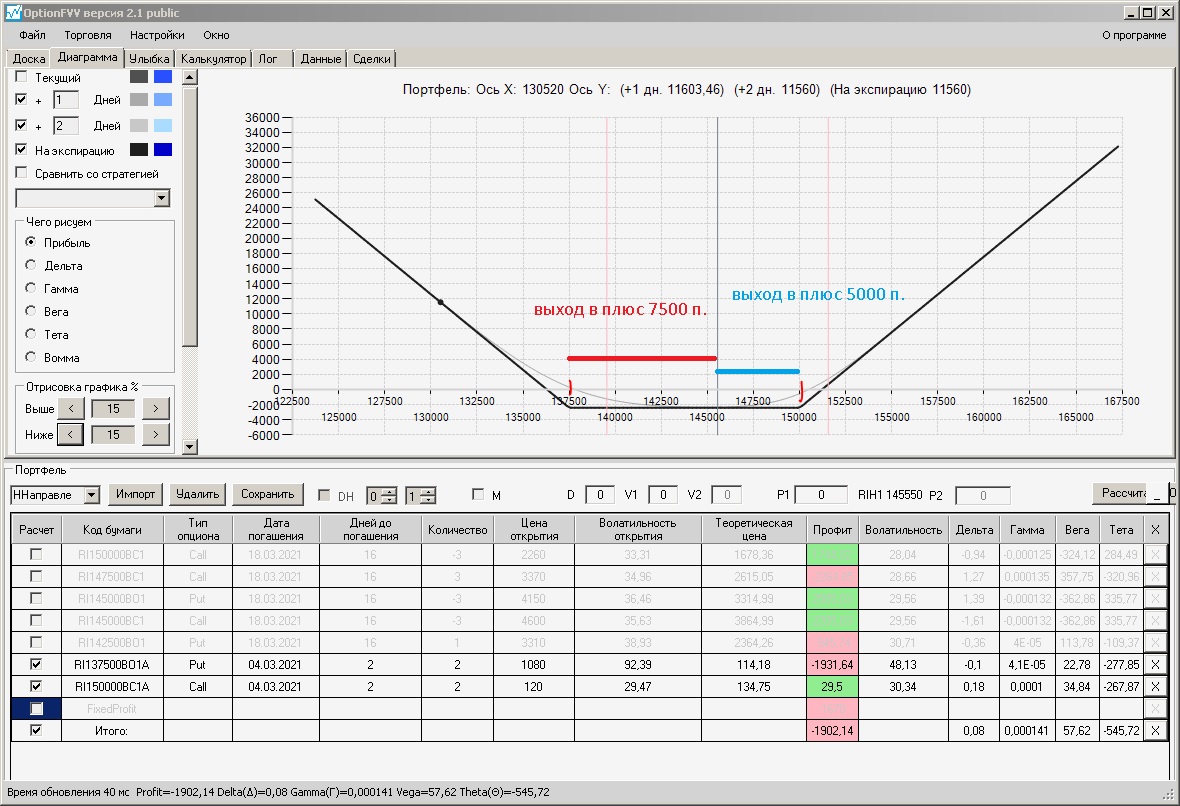This screenshot has width=1180, height=806.
Task: Click X icon on RI137500BO1A row
Action: (x=1155, y=664)
